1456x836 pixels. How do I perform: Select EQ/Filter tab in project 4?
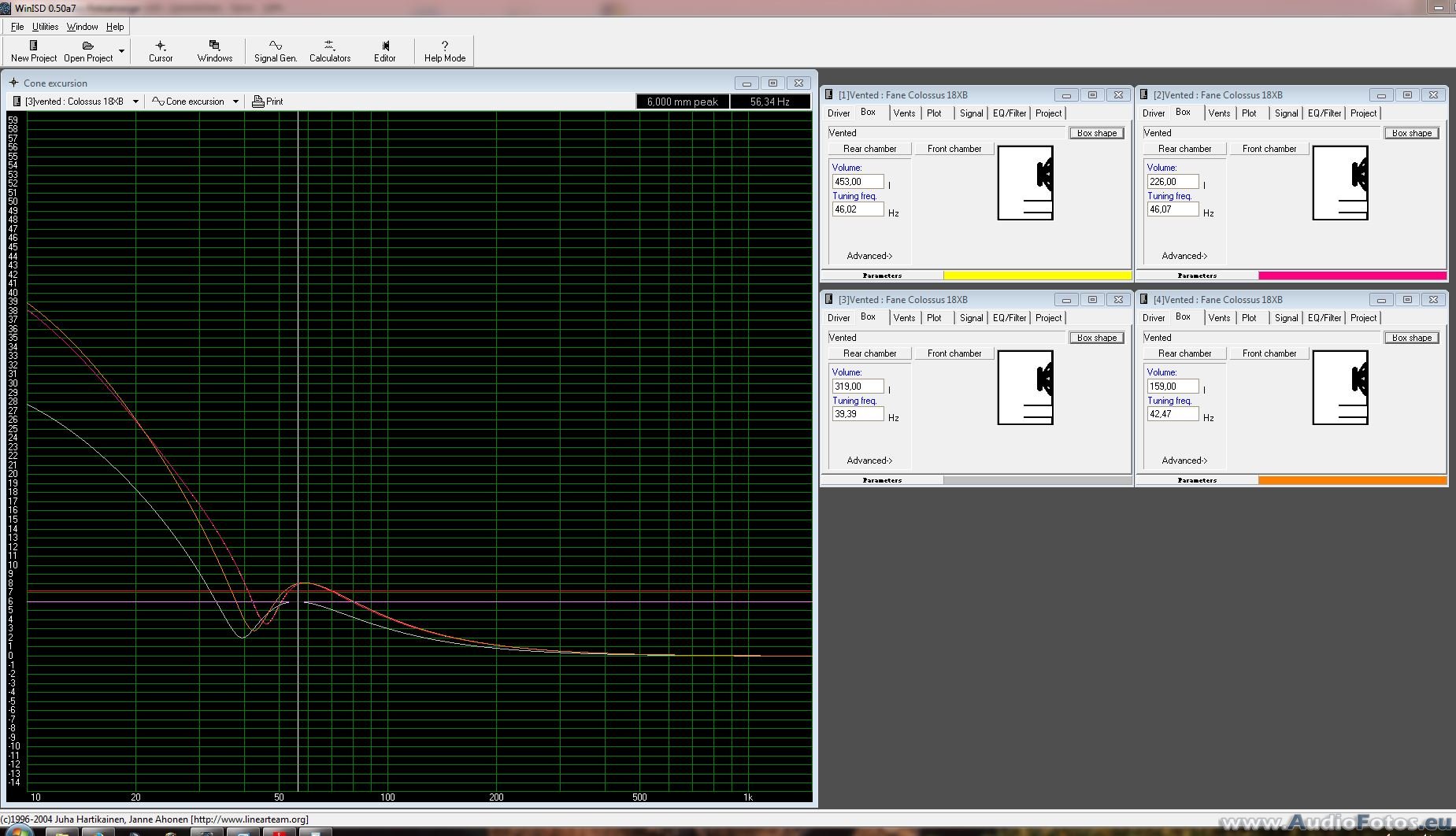click(1324, 318)
